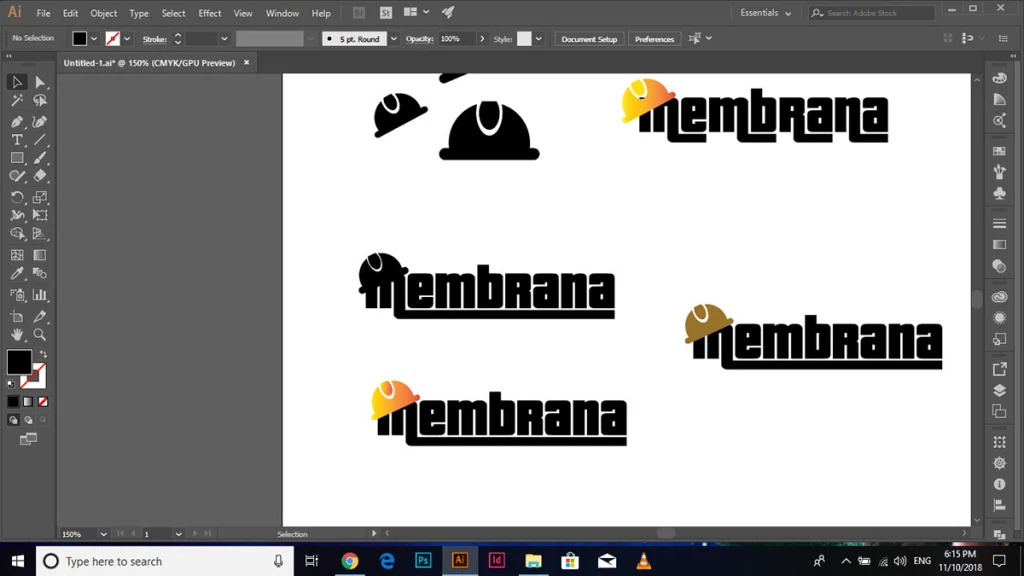Expand the Opacity slider arrow
The image size is (1024, 576).
point(482,39)
